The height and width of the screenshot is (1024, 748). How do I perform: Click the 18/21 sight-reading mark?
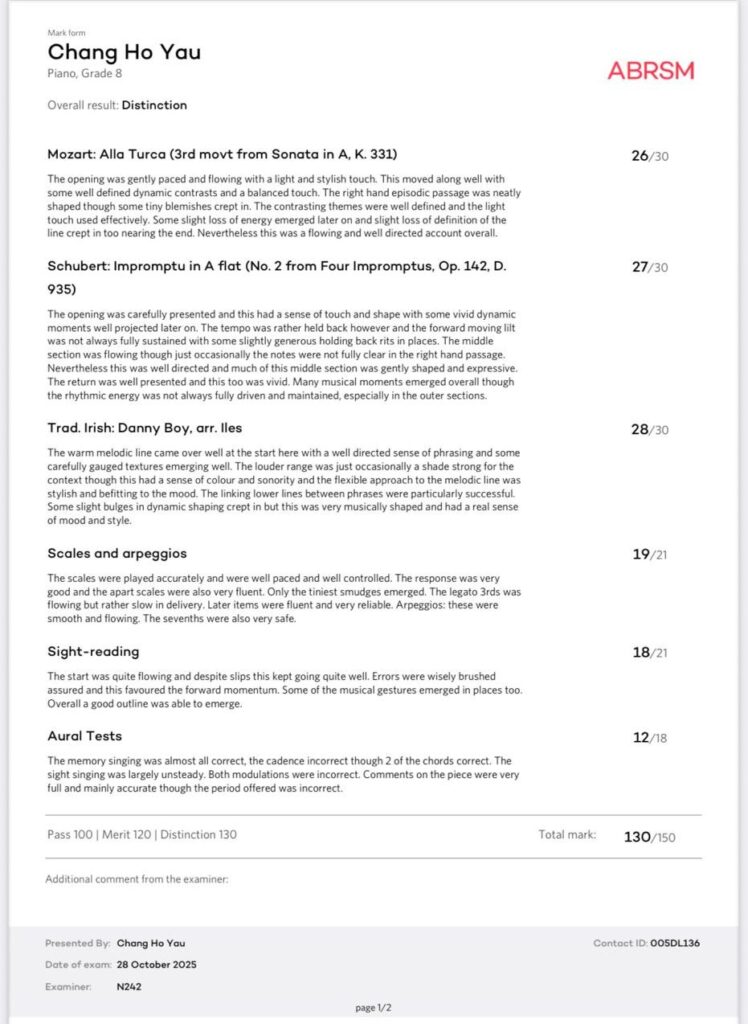[649, 653]
